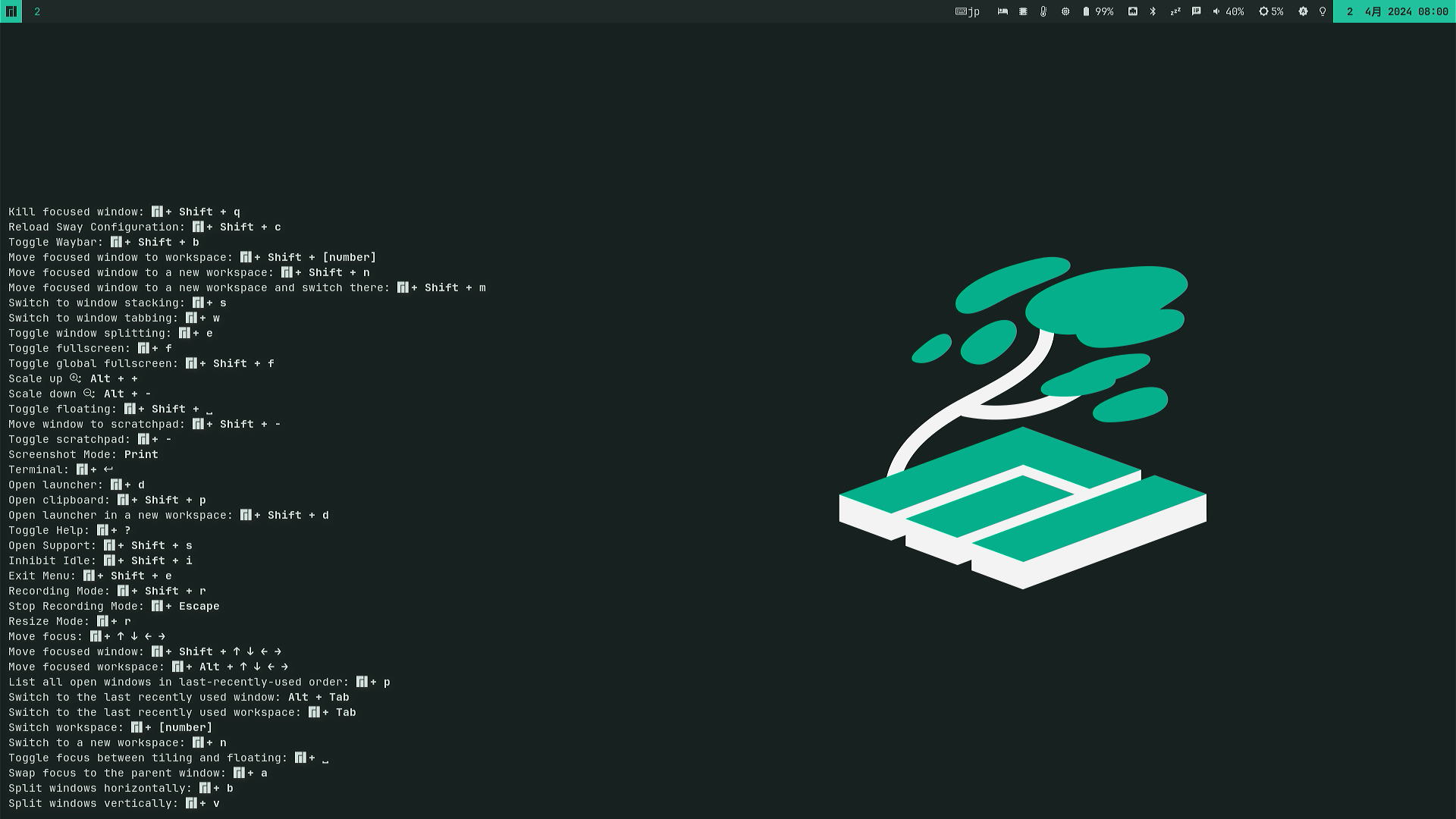Click the 'Scale up' help line
Screen dimensions: 1456x819
(74, 378)
